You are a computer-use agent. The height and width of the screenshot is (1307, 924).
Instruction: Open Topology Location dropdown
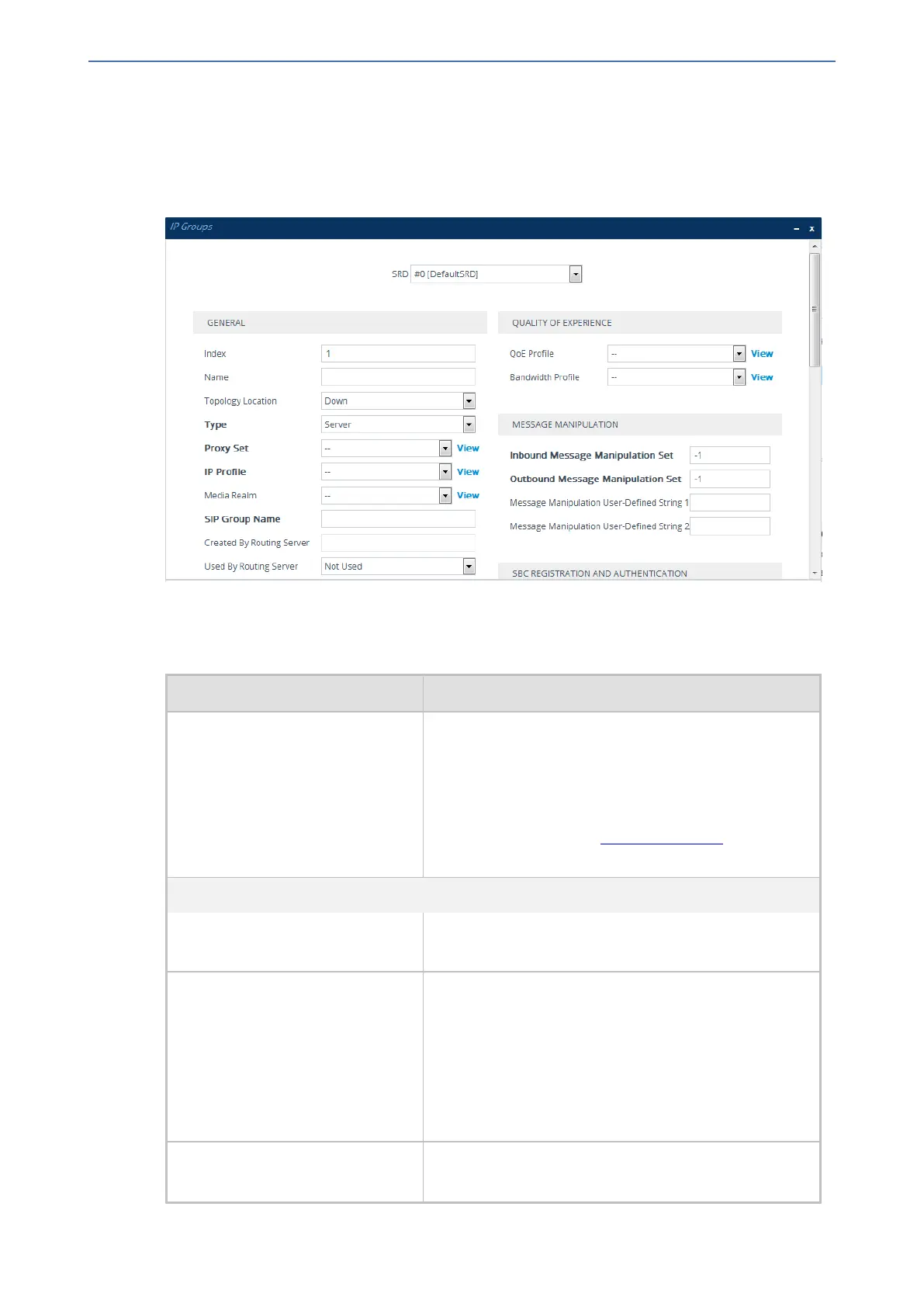398,400
